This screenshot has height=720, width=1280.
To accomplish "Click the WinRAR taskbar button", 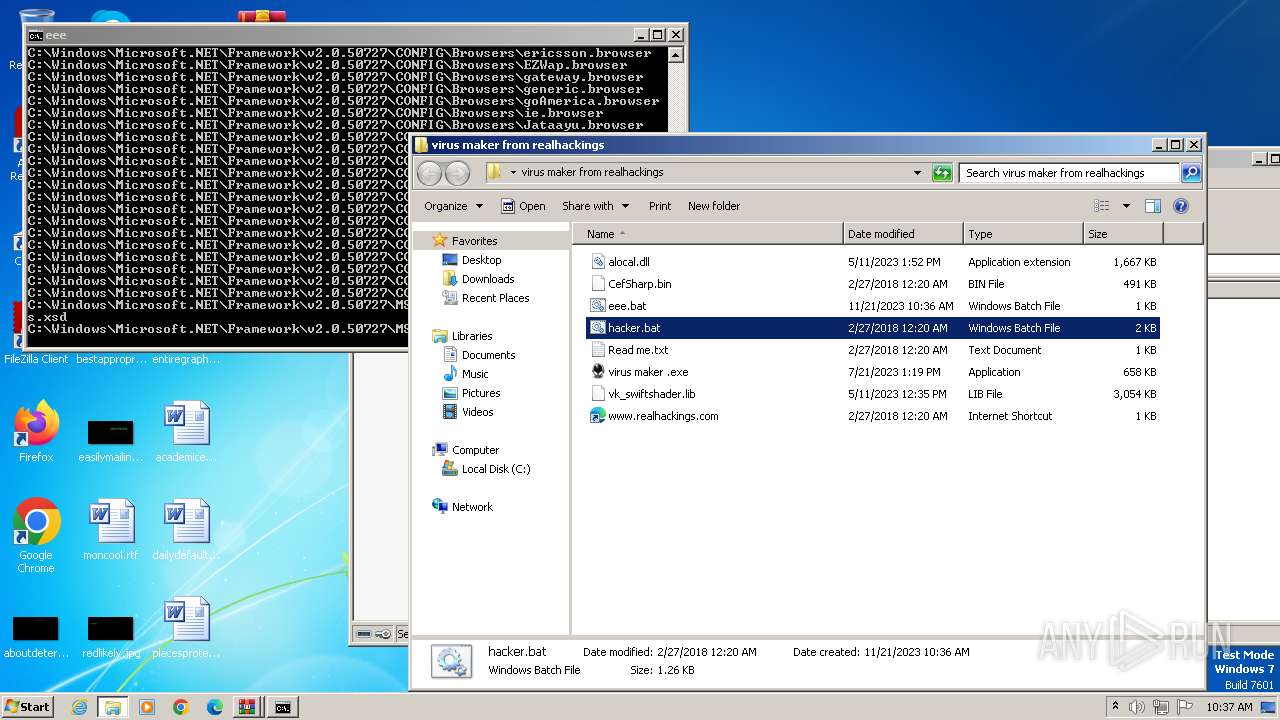I will click(246, 707).
